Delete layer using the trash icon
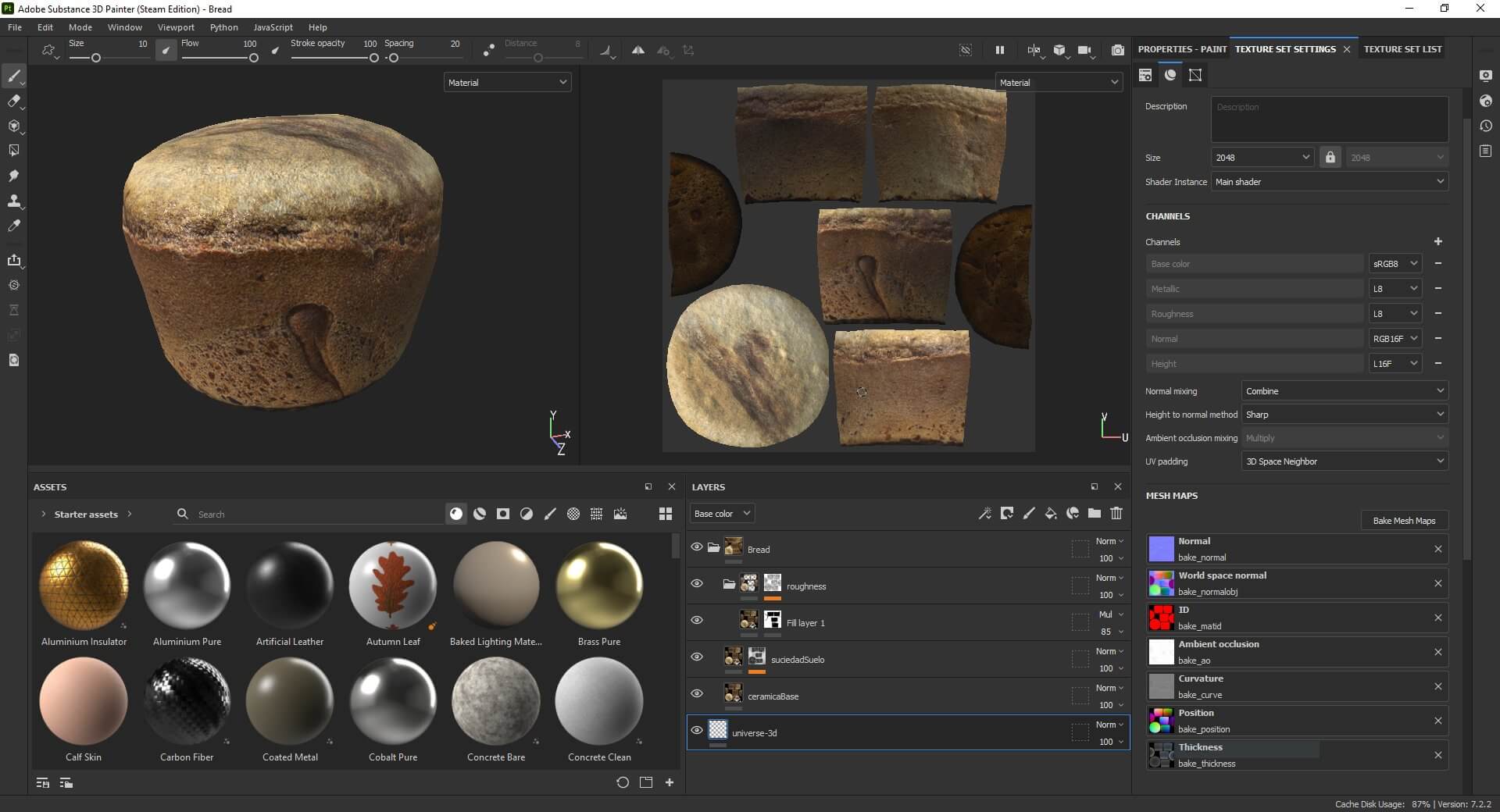This screenshot has height=812, width=1500. pos(1116,513)
